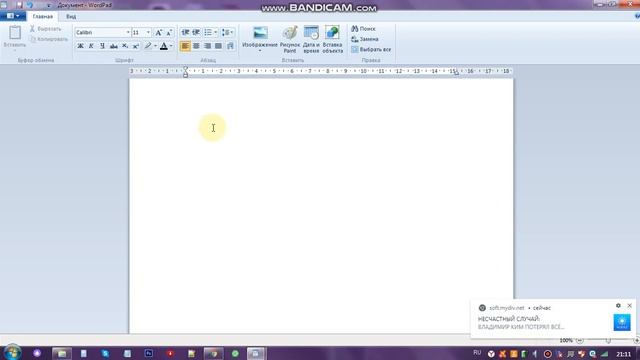
Task: Click Cut (Вырезать) in the clipboard group
Action: (45, 29)
